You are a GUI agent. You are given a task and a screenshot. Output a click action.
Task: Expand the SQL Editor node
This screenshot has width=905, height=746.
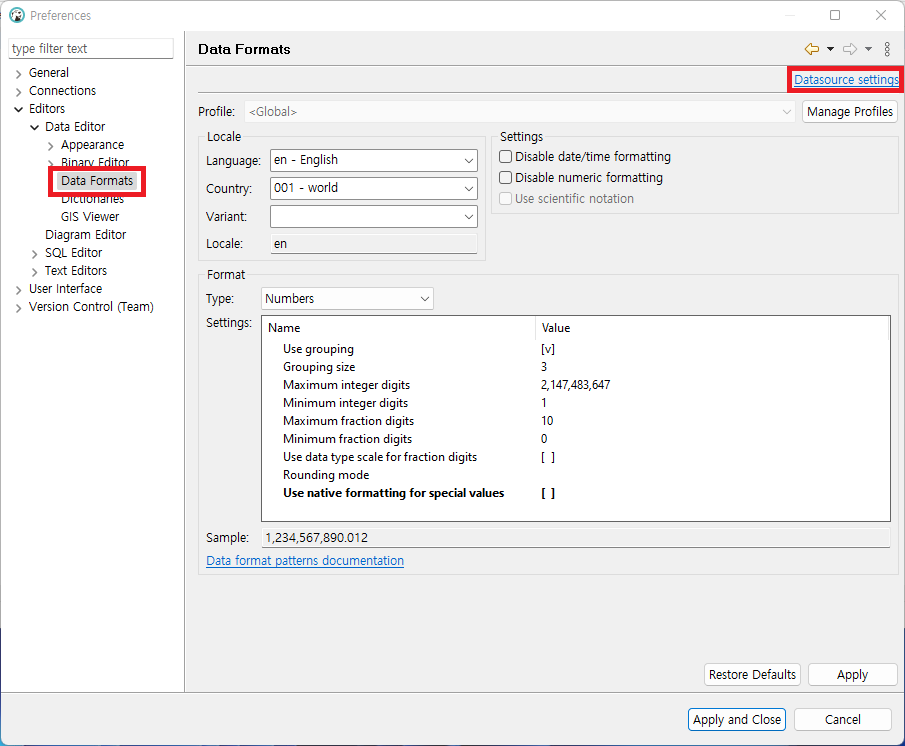point(35,253)
